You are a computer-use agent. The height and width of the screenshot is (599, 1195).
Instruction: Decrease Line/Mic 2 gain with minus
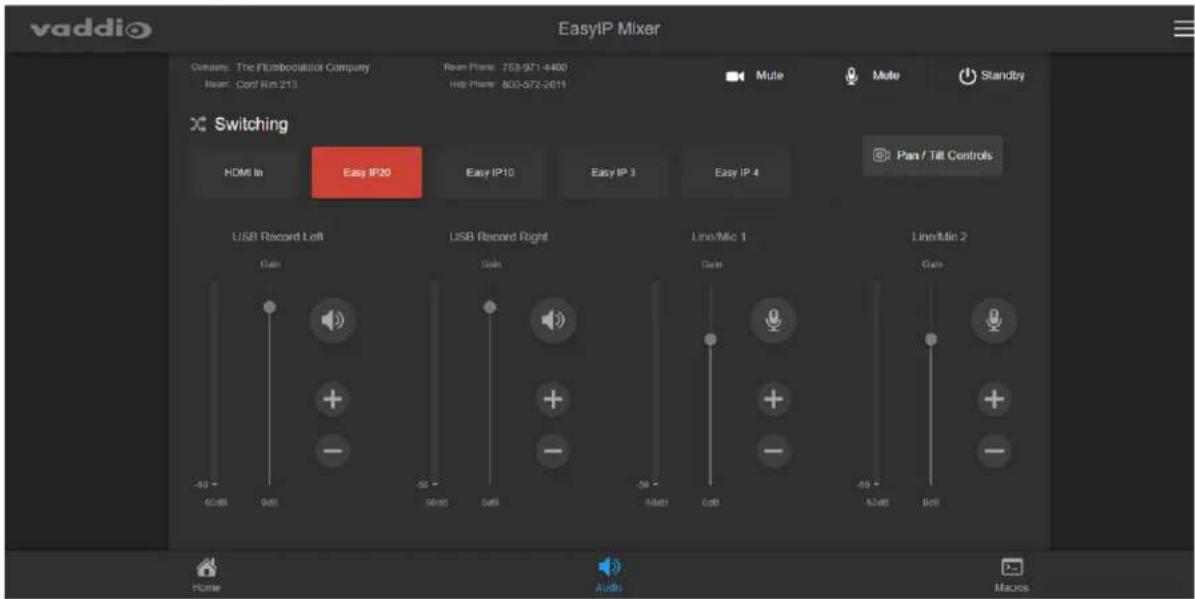[x=994, y=450]
